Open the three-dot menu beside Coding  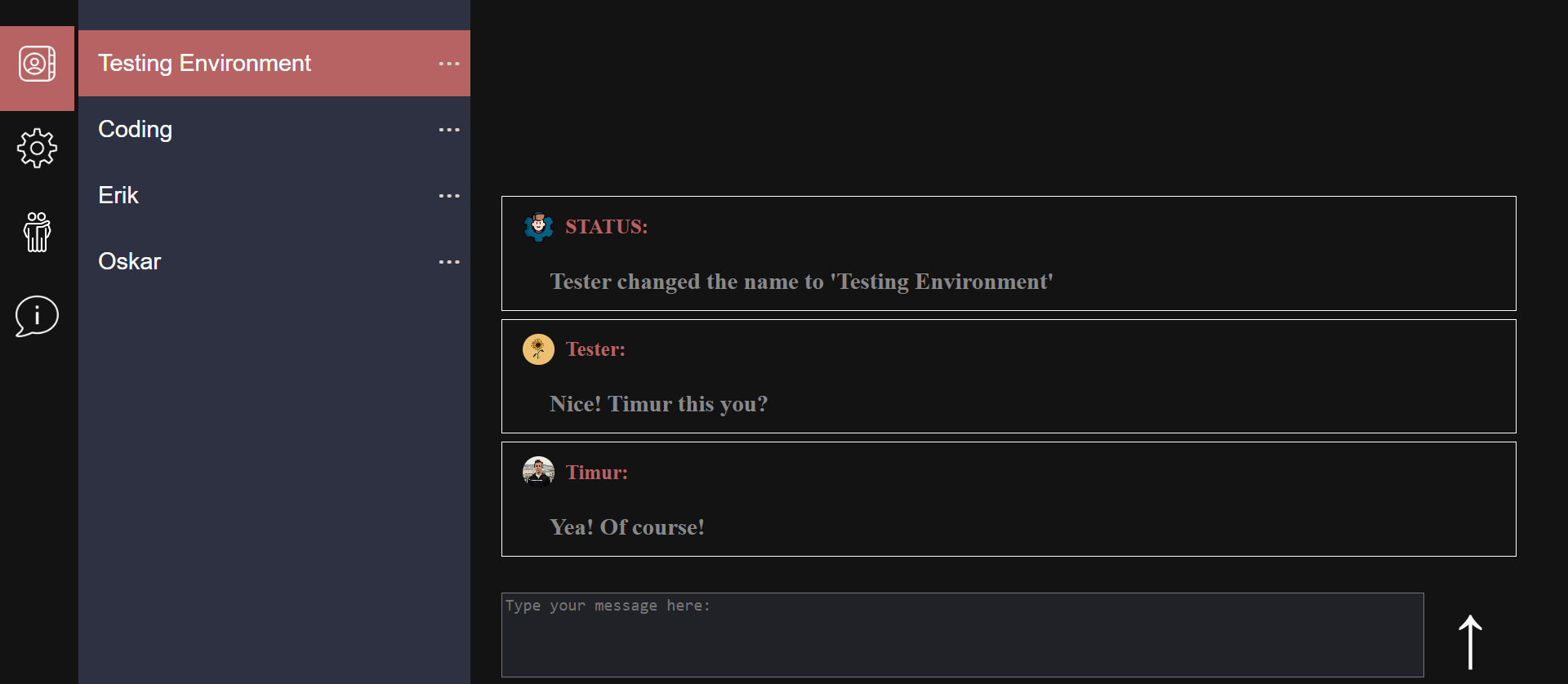(x=449, y=130)
